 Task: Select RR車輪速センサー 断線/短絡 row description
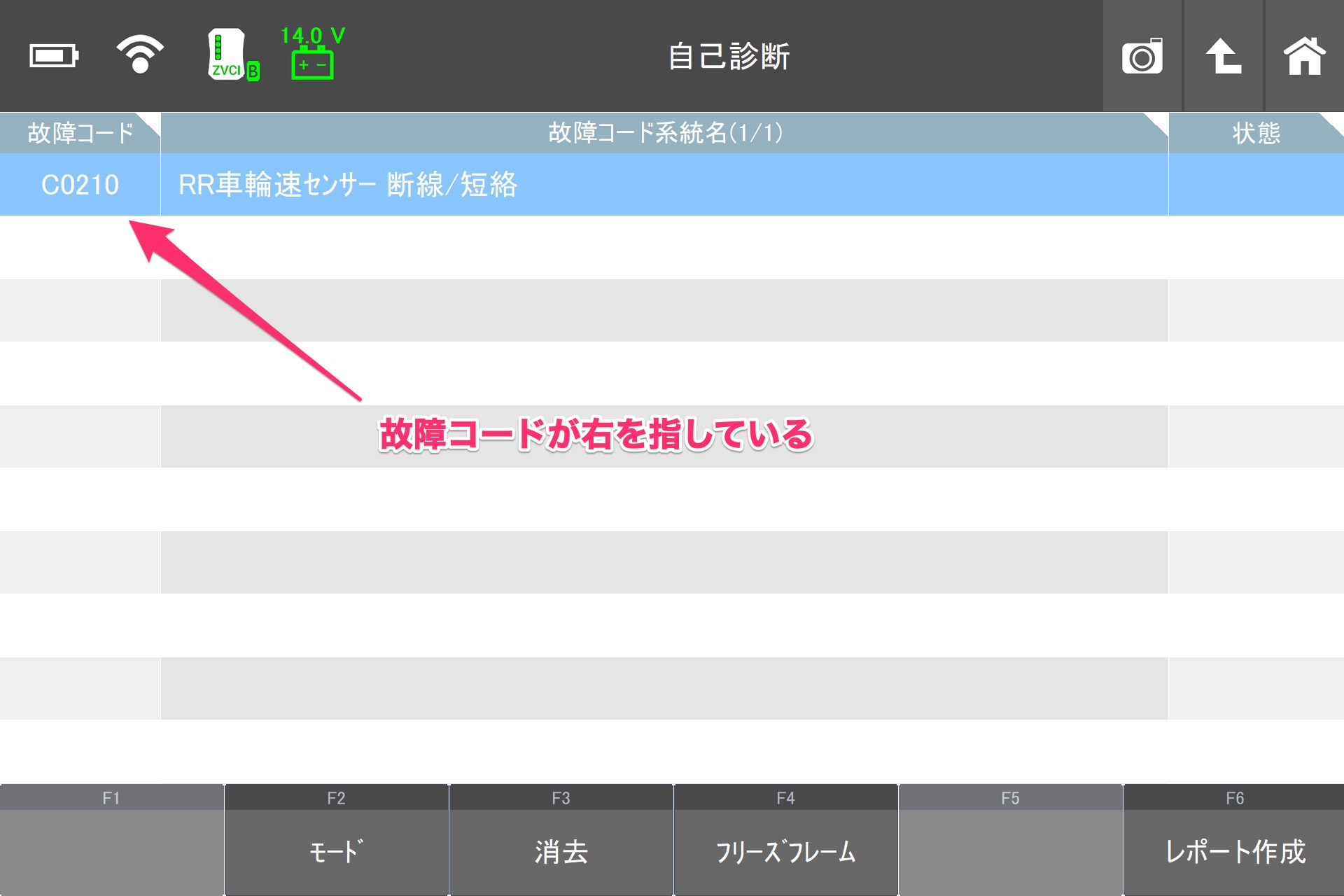pos(348,185)
